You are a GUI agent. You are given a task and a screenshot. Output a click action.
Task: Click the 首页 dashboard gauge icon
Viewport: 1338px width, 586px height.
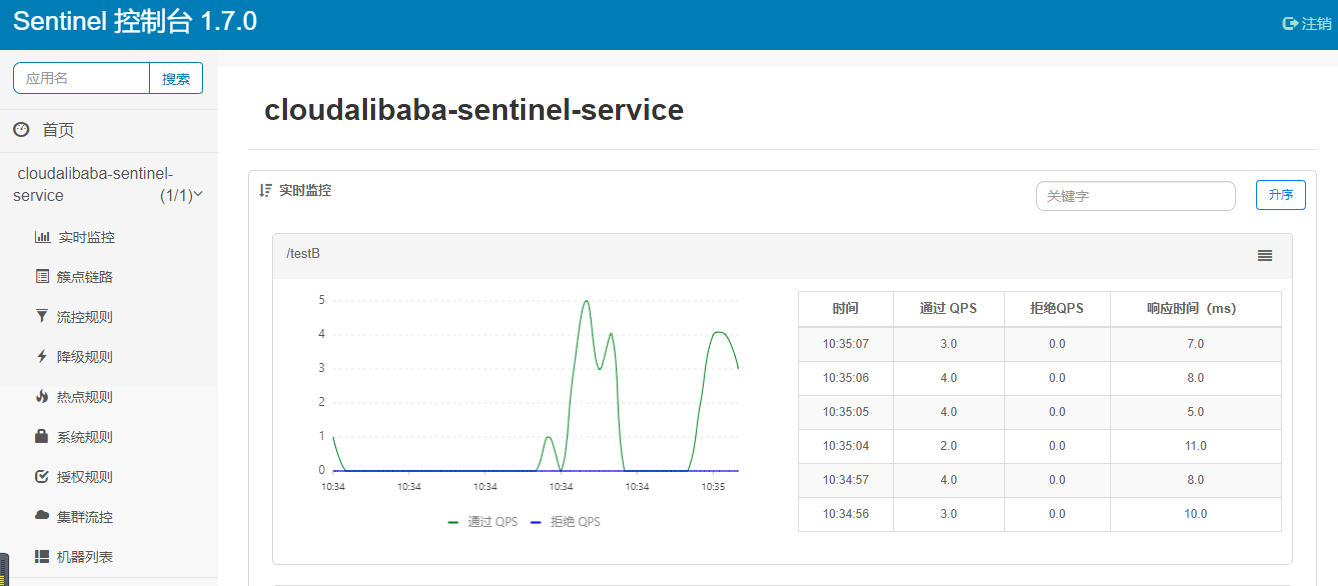pyautogui.click(x=21, y=130)
